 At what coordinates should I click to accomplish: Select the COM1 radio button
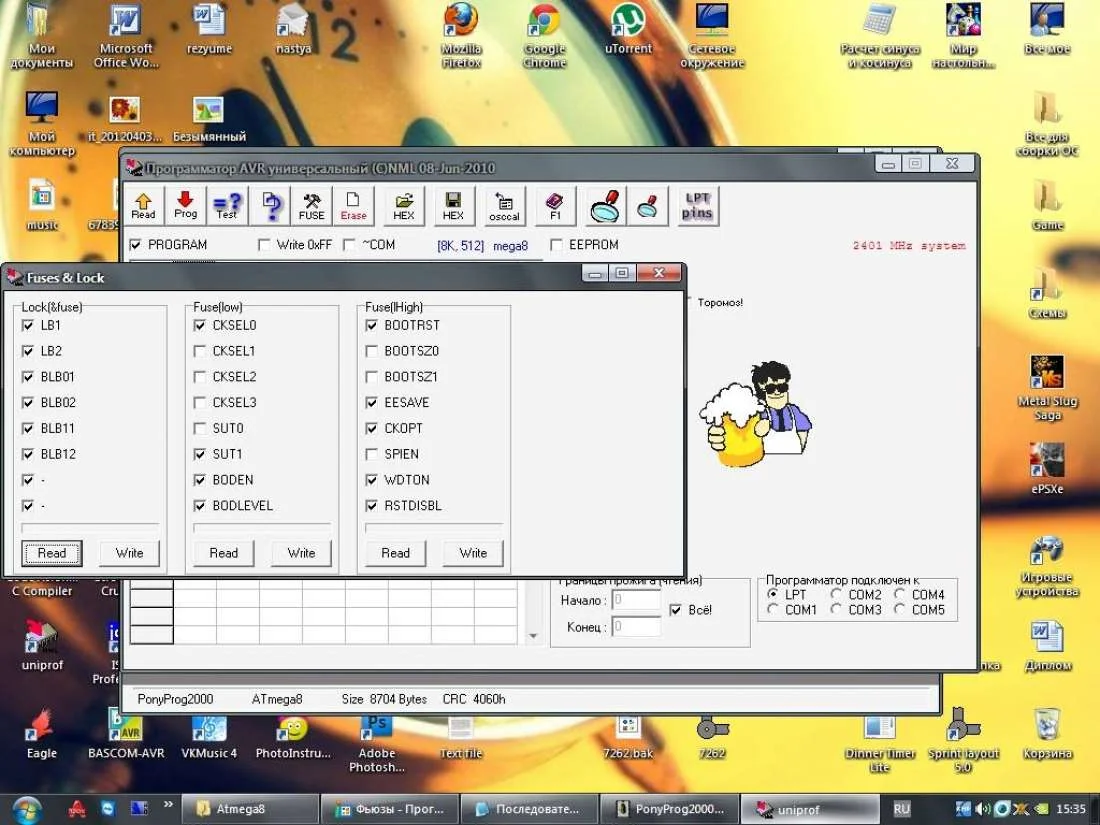tap(773, 610)
